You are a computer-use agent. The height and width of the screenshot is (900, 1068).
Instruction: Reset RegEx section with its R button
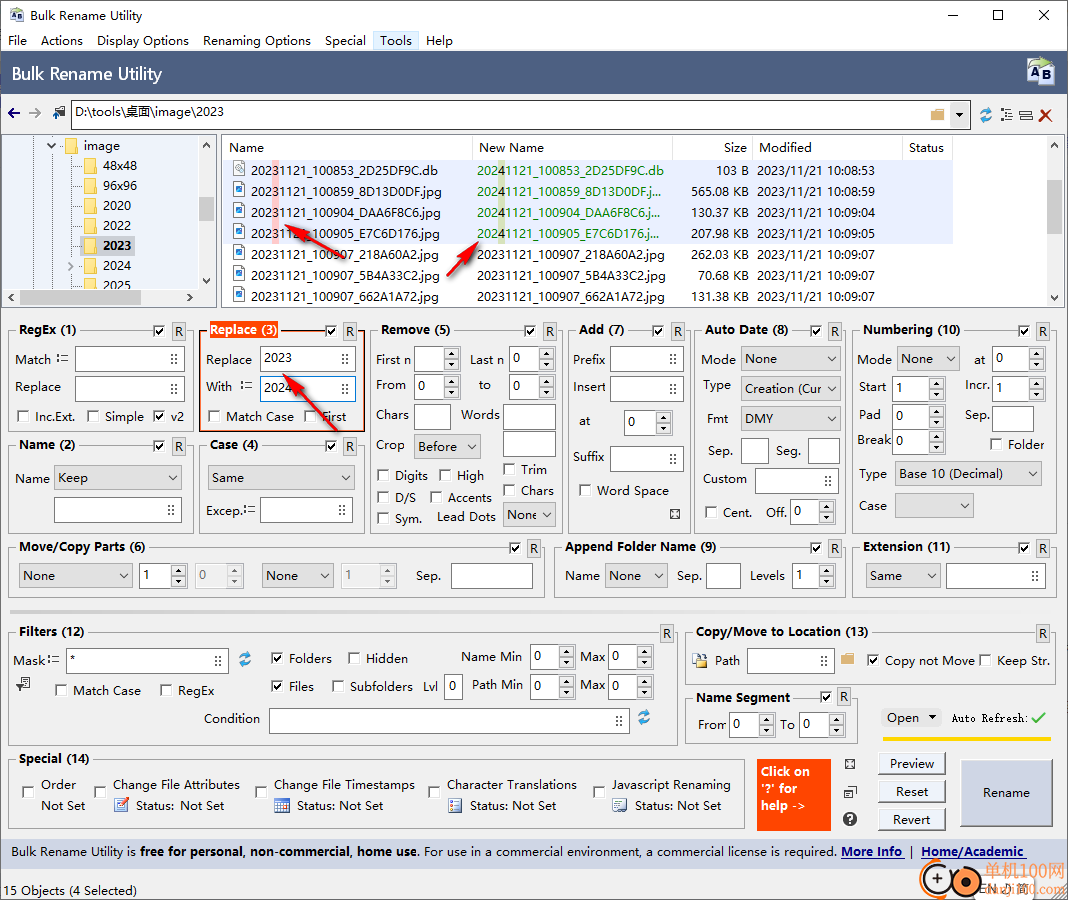click(x=178, y=332)
